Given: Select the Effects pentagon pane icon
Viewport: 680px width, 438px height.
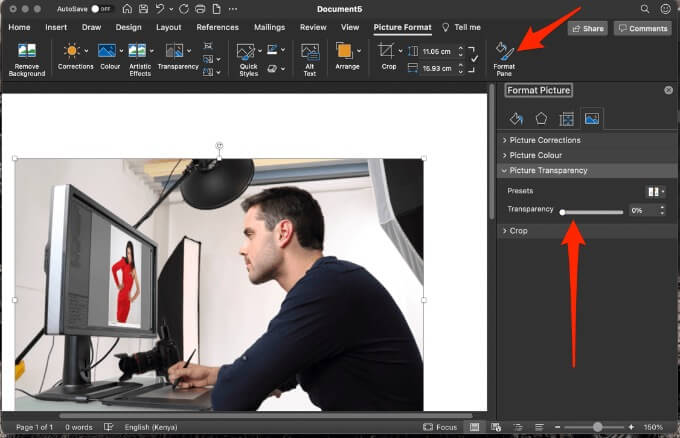Looking at the screenshot, I should [541, 119].
